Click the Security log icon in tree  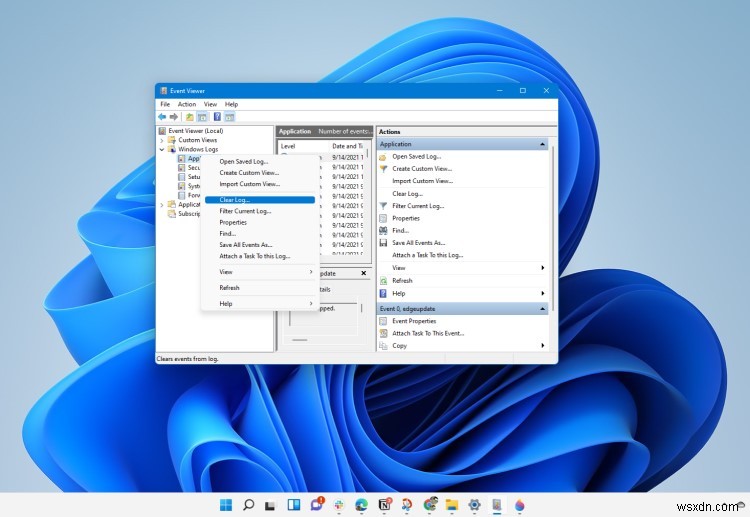point(181,168)
